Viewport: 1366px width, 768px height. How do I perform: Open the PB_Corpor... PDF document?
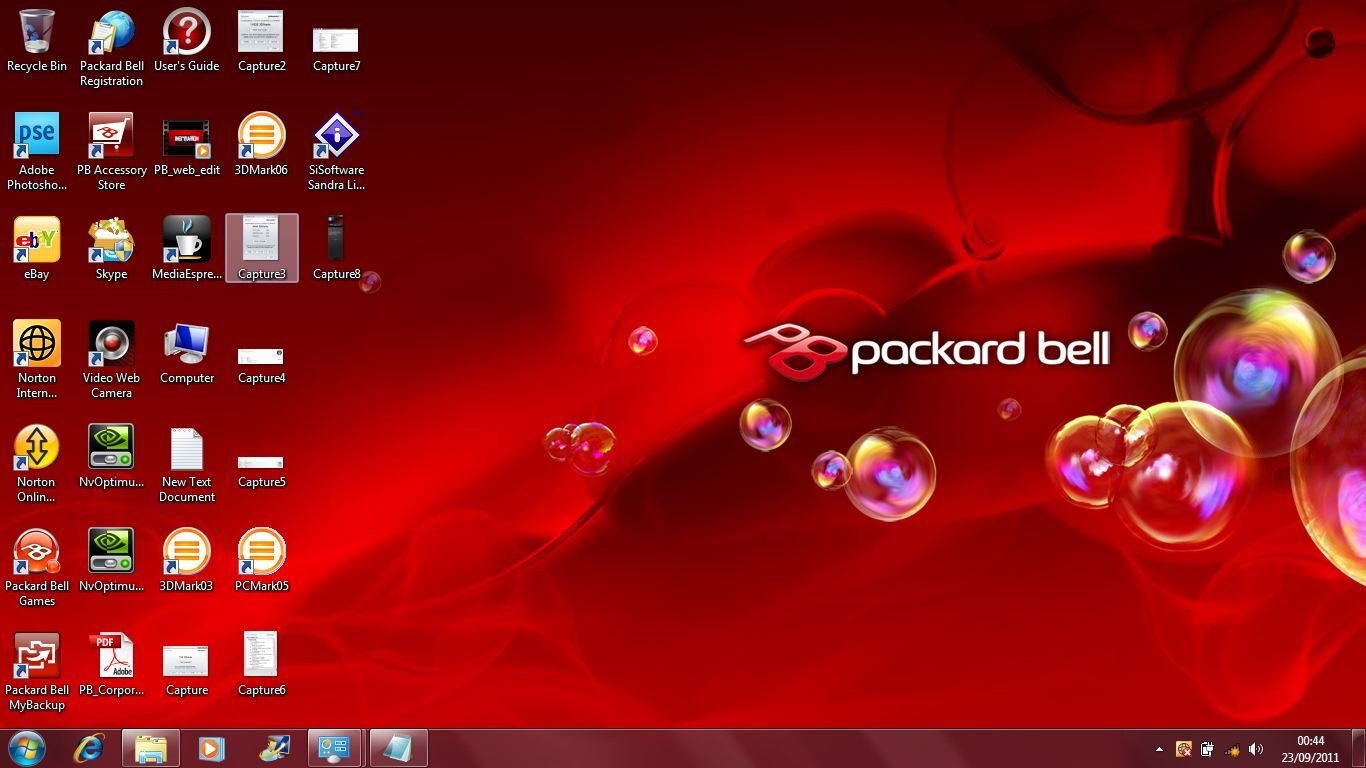tap(111, 665)
